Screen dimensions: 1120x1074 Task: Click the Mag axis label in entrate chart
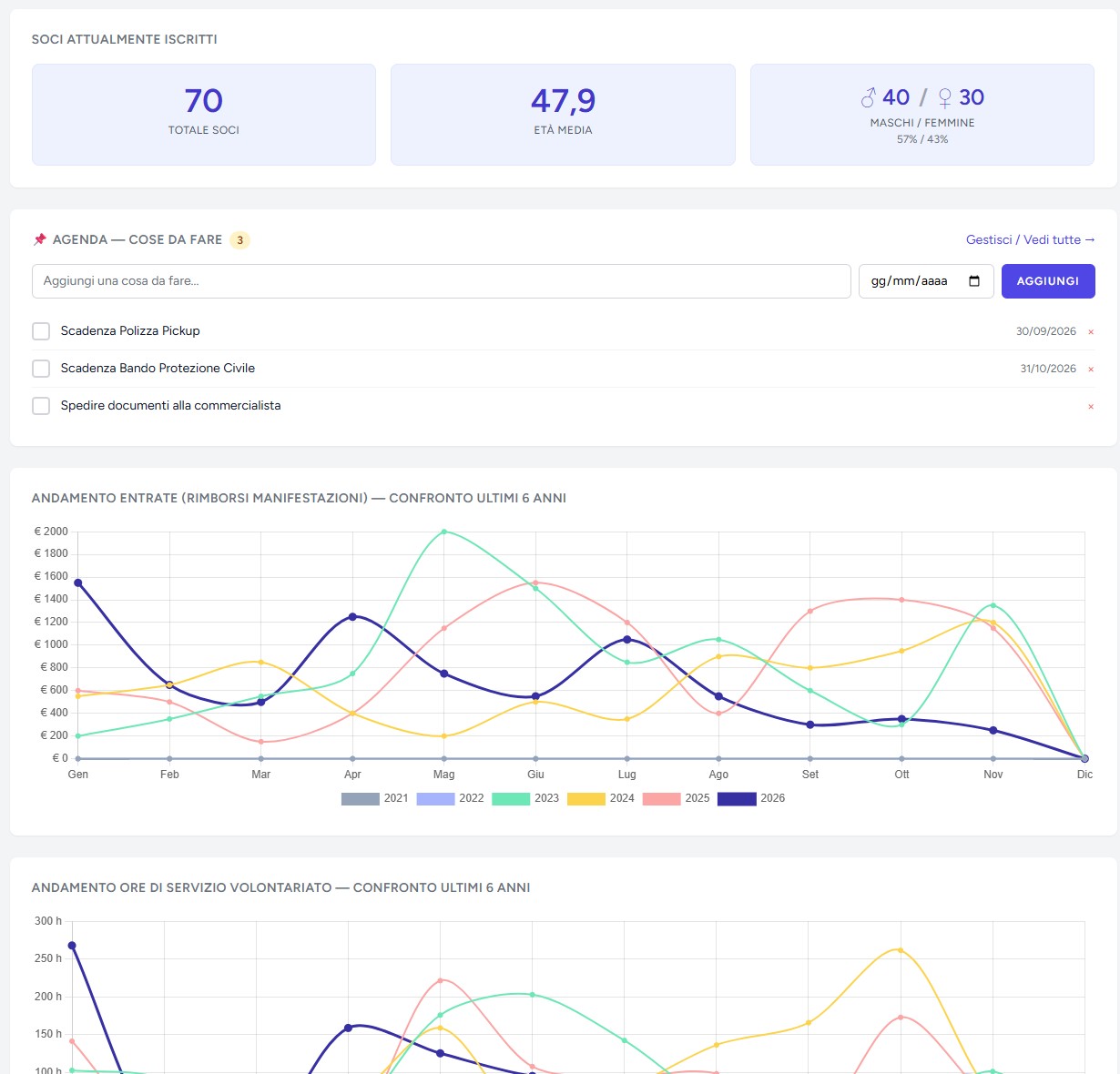[444, 775]
